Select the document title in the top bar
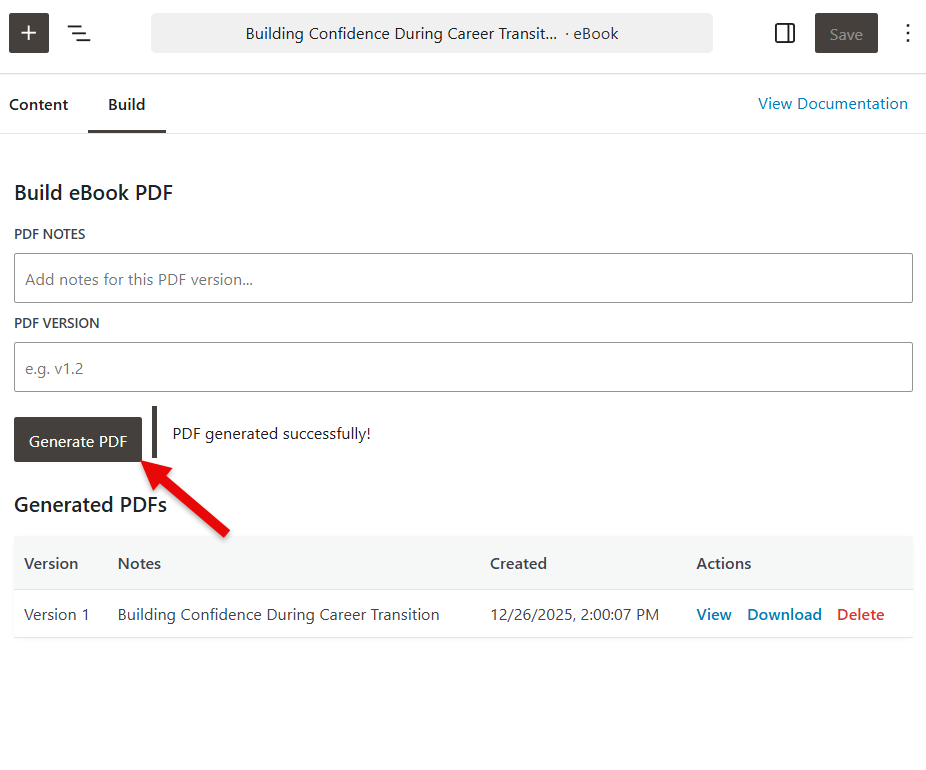The image size is (926, 770). [x=432, y=33]
